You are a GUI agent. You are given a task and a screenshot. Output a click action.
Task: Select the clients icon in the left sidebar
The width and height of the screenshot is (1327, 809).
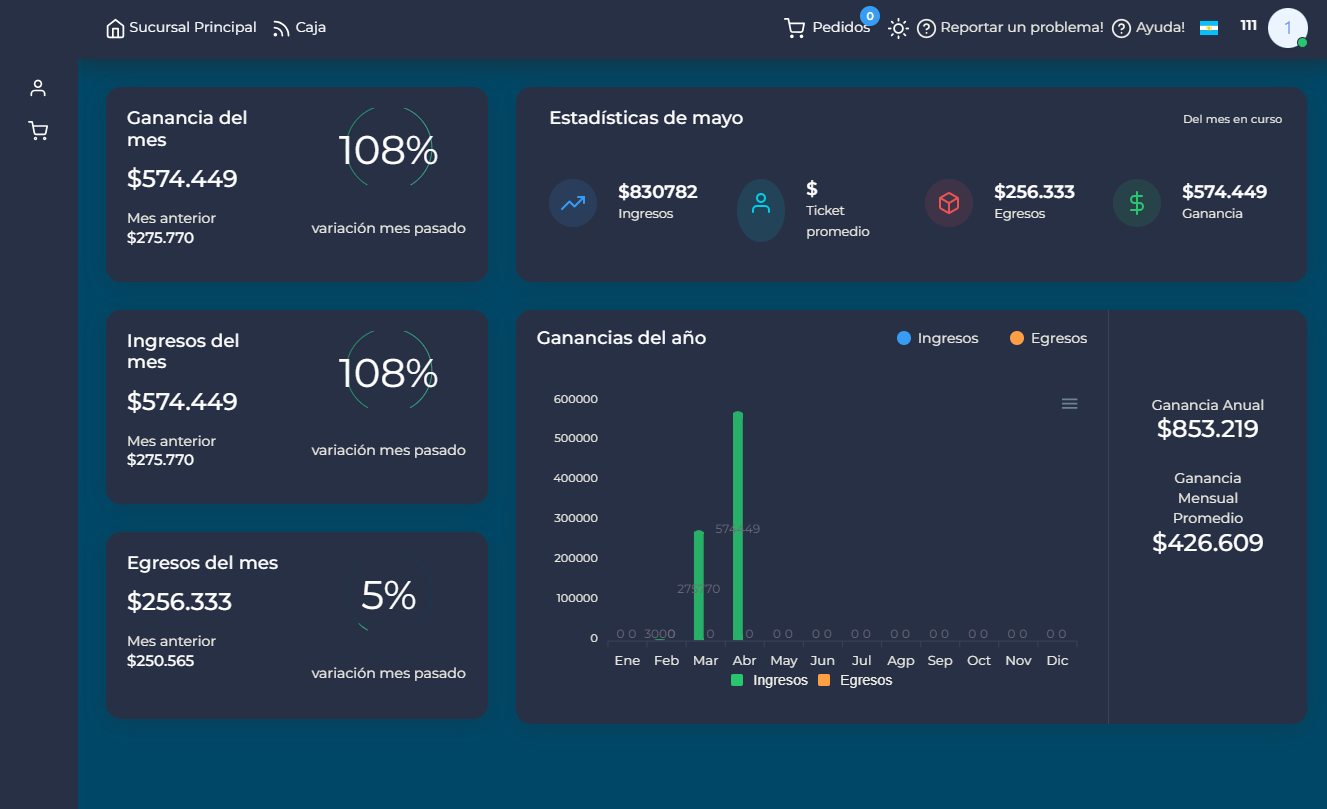[x=38, y=87]
